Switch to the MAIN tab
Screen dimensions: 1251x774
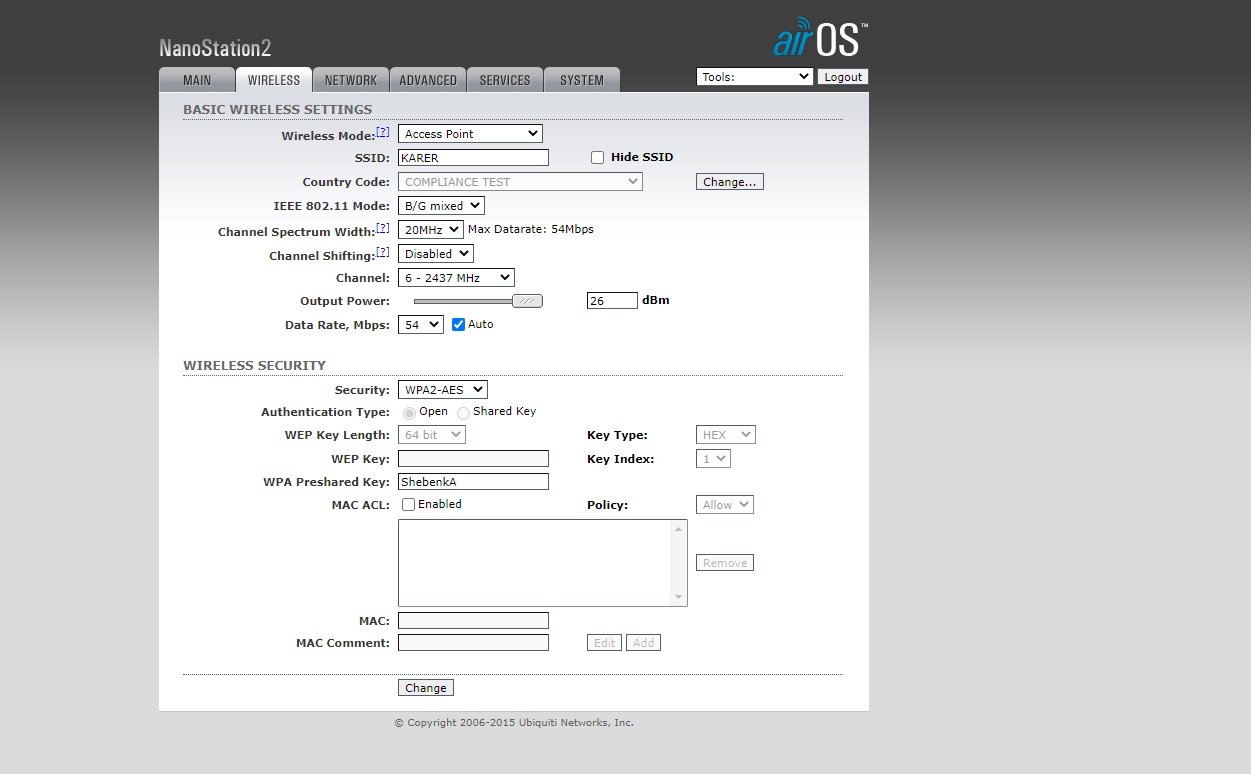pyautogui.click(x=197, y=80)
